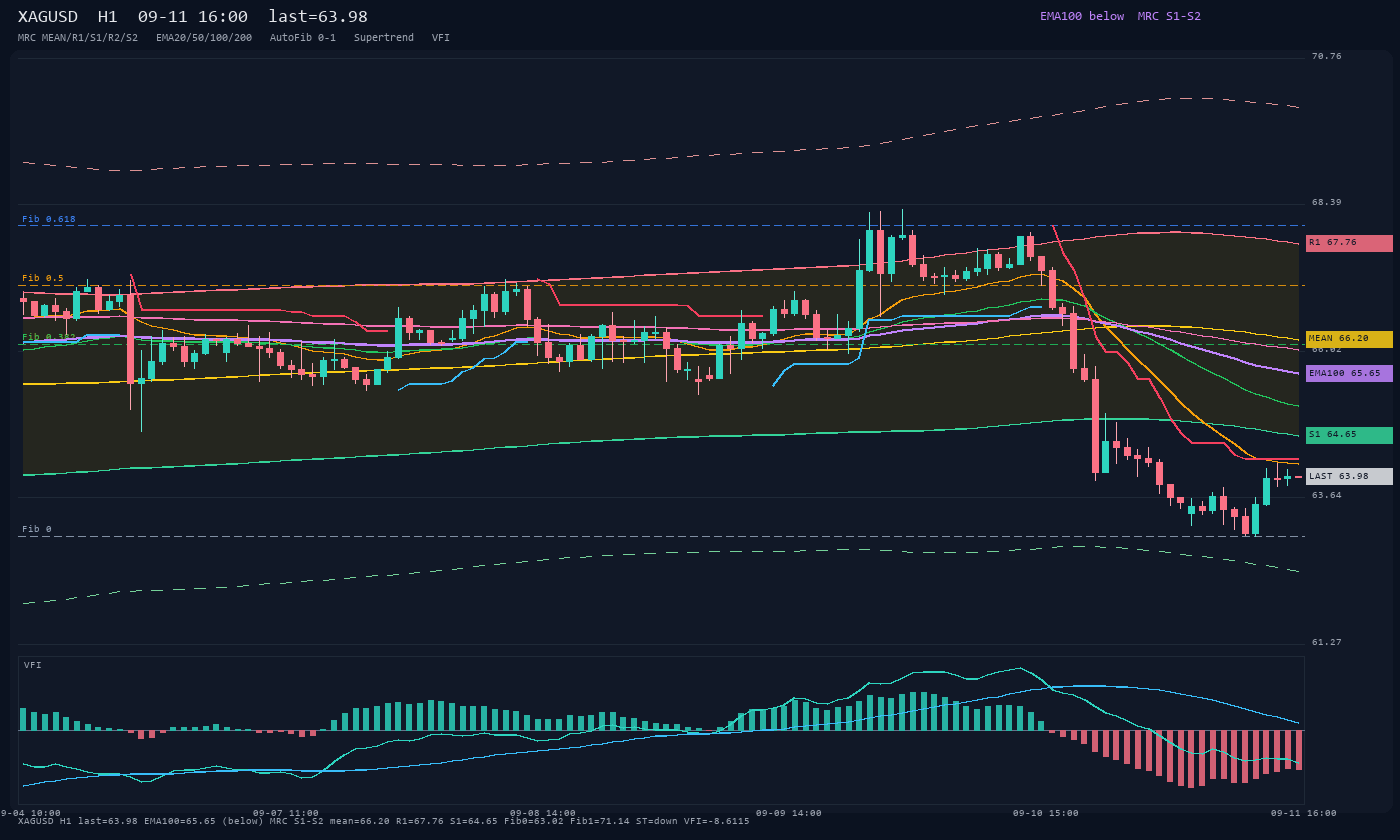This screenshot has width=1400, height=840.
Task: Click the green 'S1 64.65' price tag
Action: pyautogui.click(x=1349, y=435)
